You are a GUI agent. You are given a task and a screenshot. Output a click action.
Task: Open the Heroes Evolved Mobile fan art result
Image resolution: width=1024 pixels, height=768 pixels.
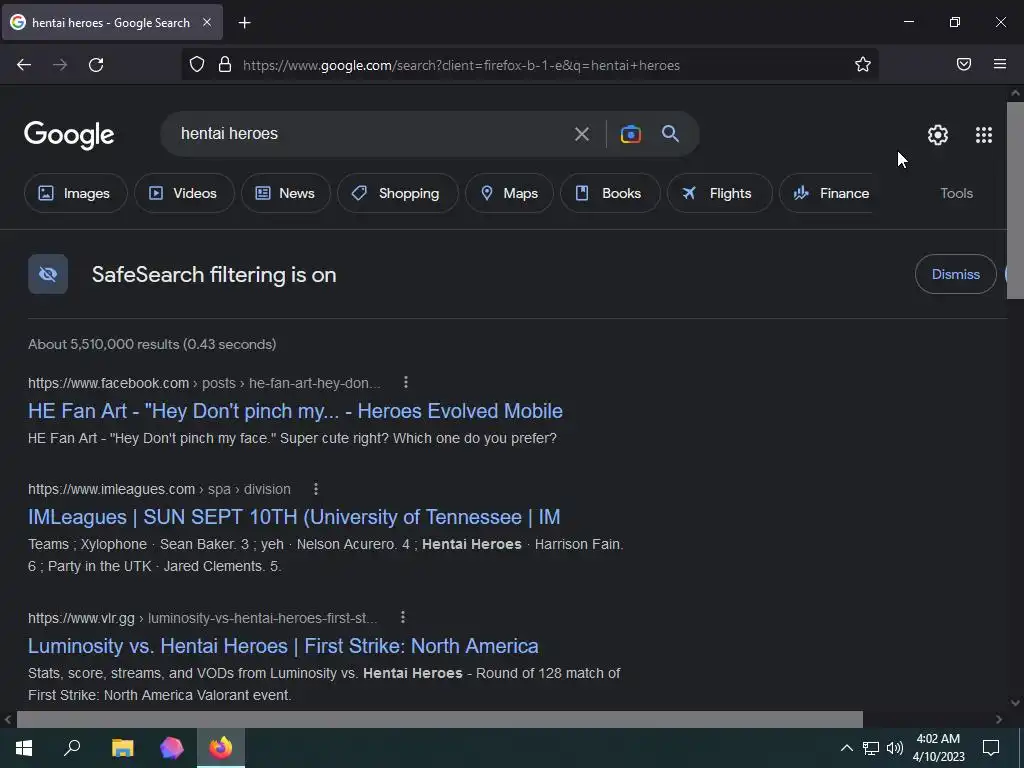(295, 411)
